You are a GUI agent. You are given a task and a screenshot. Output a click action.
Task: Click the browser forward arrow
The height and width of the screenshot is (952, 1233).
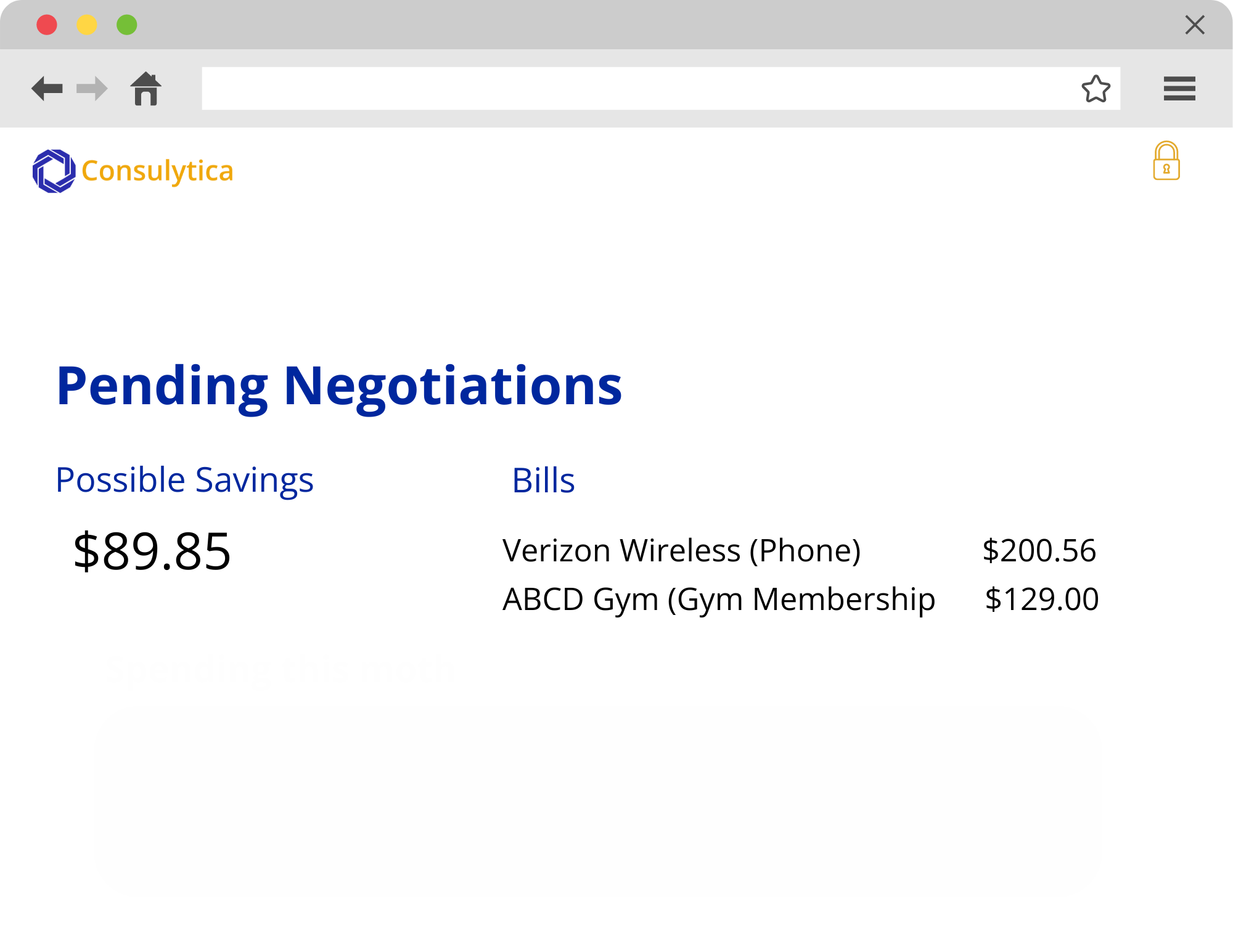[x=92, y=89]
